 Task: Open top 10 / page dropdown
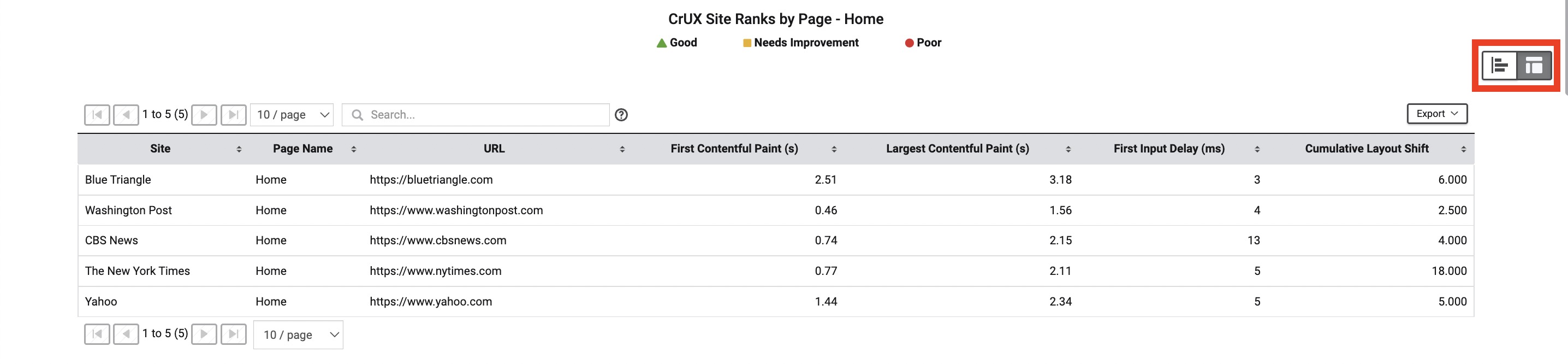click(x=292, y=115)
